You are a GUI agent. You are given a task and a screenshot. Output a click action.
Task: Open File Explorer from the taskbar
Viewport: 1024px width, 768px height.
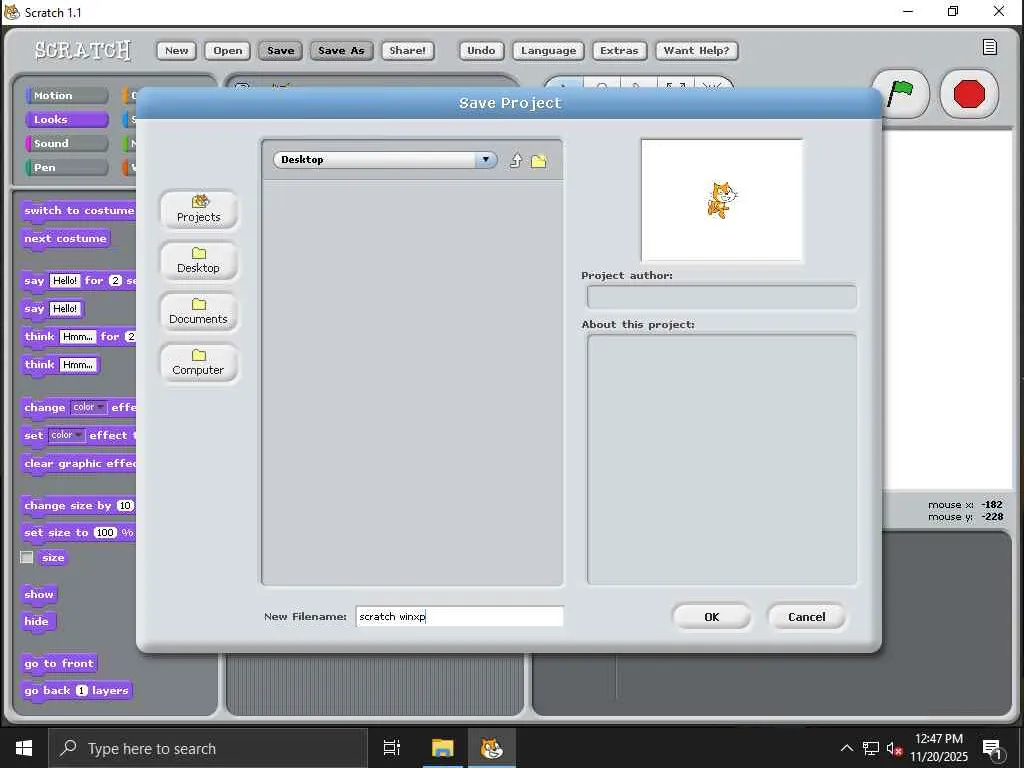coord(442,748)
